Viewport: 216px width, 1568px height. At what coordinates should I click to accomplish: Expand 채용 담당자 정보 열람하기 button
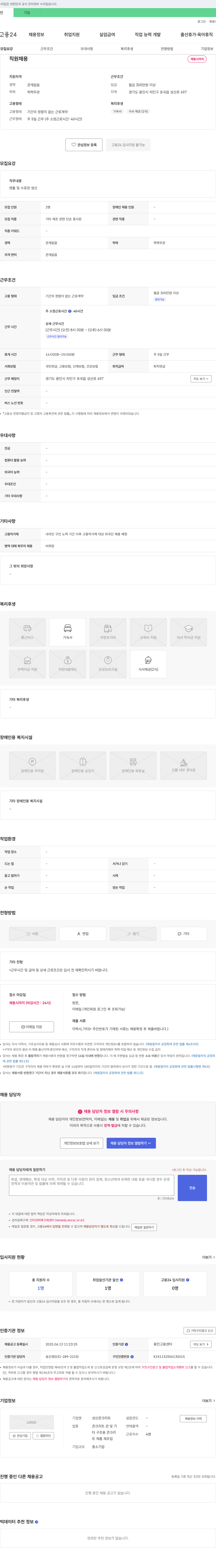[131, 1143]
